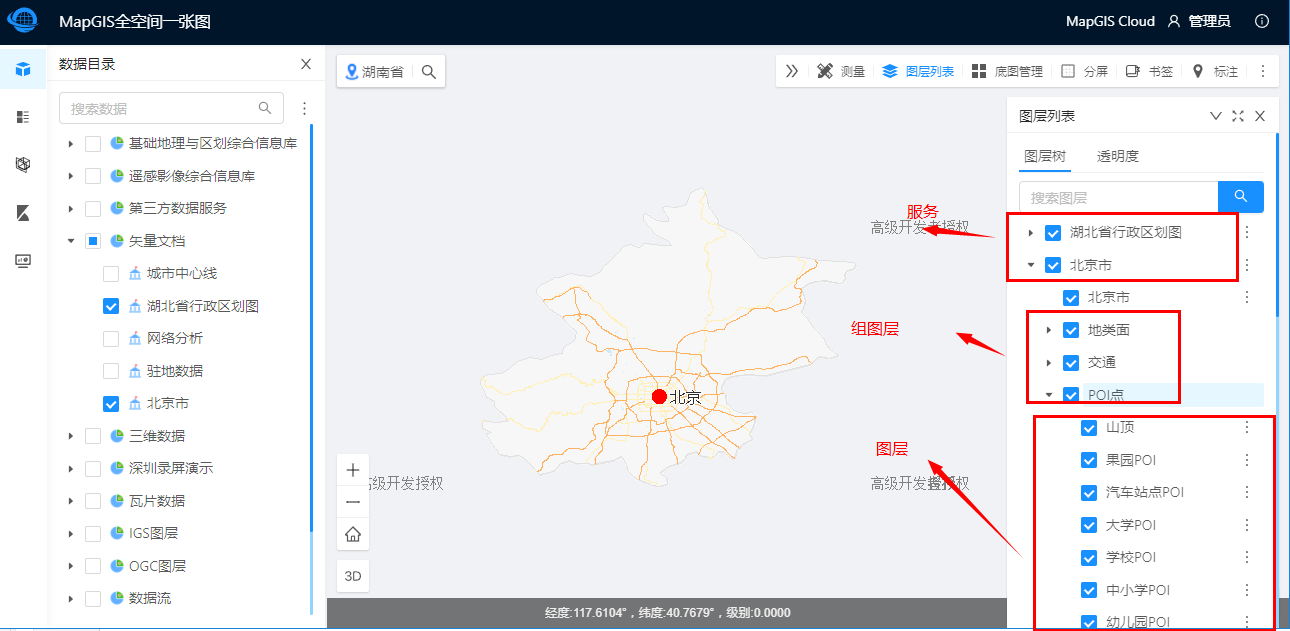Open the wireframe cube sidebar icon
Viewport: 1290px width, 631px height.
point(23,164)
